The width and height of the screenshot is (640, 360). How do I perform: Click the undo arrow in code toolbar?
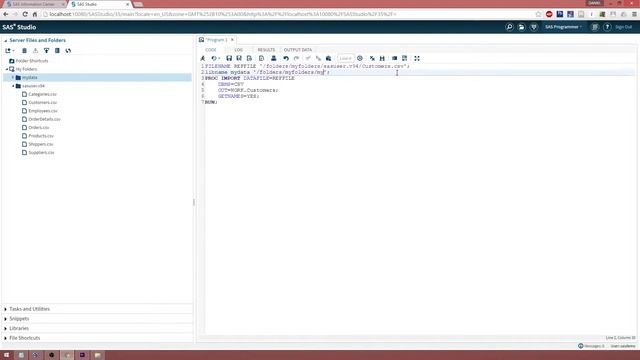coord(286,58)
